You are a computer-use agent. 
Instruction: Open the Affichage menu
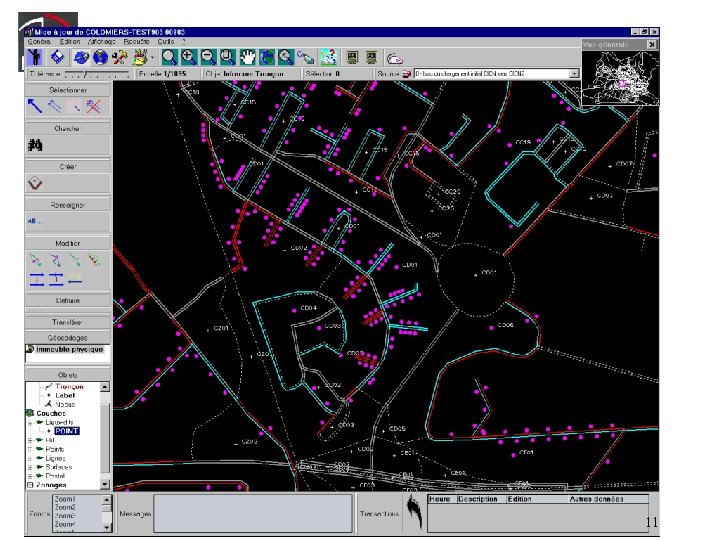coord(102,41)
